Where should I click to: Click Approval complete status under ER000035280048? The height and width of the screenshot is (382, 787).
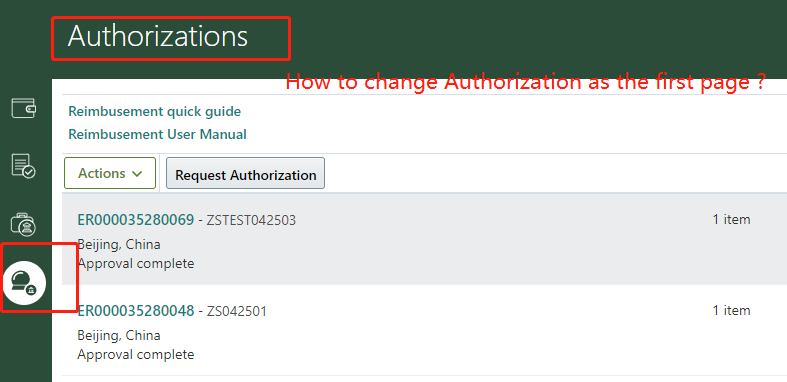click(136, 354)
